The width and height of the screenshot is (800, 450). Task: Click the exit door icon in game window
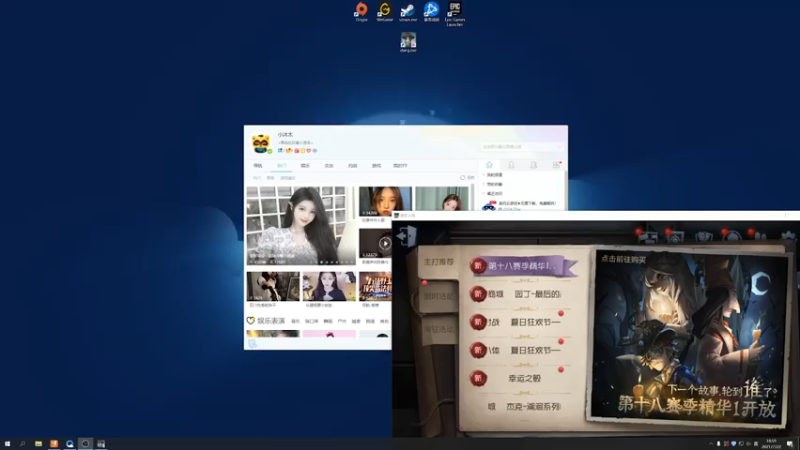click(x=407, y=236)
